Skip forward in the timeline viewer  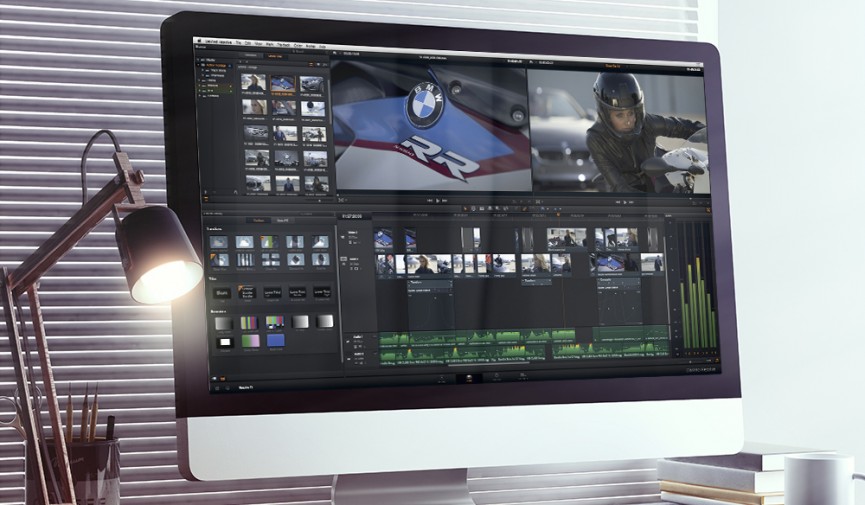[632, 203]
